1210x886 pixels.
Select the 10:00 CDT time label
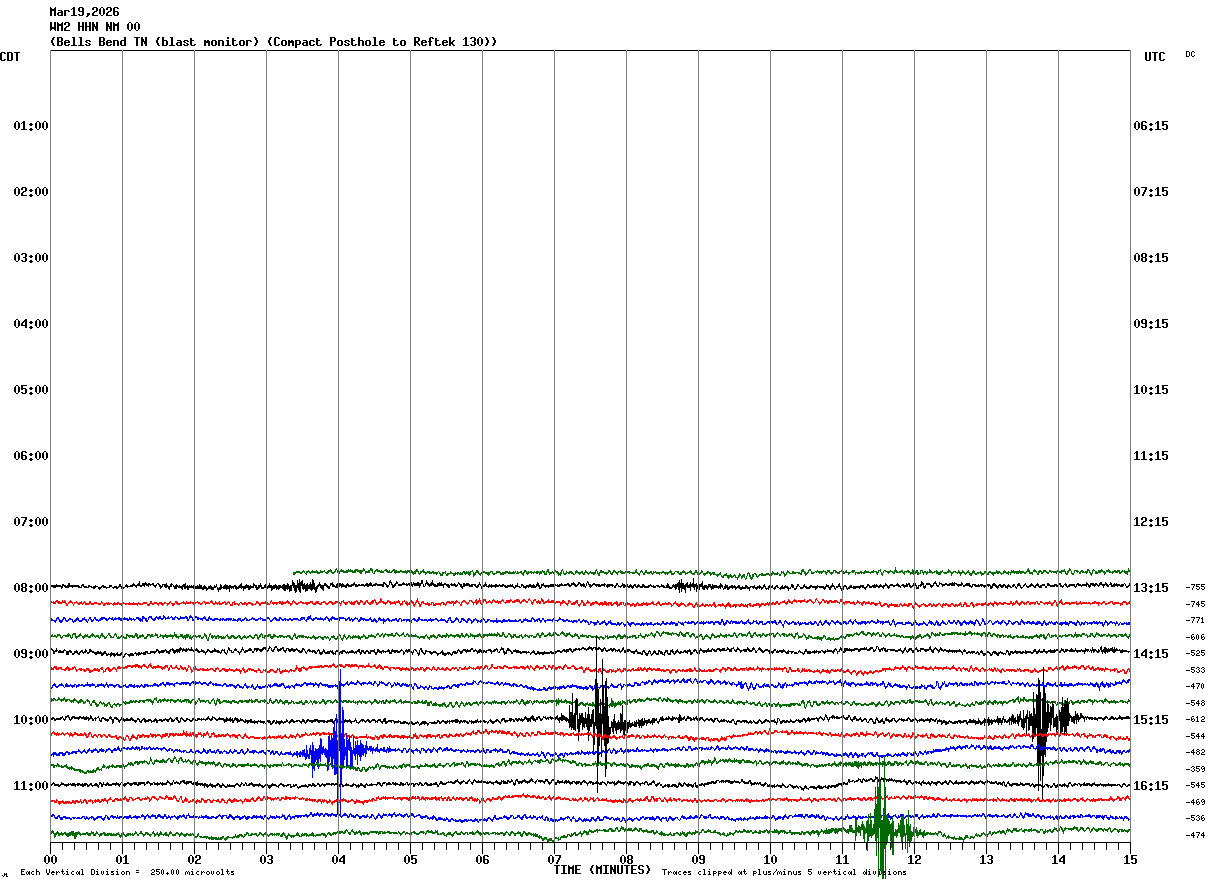pyautogui.click(x=31, y=720)
